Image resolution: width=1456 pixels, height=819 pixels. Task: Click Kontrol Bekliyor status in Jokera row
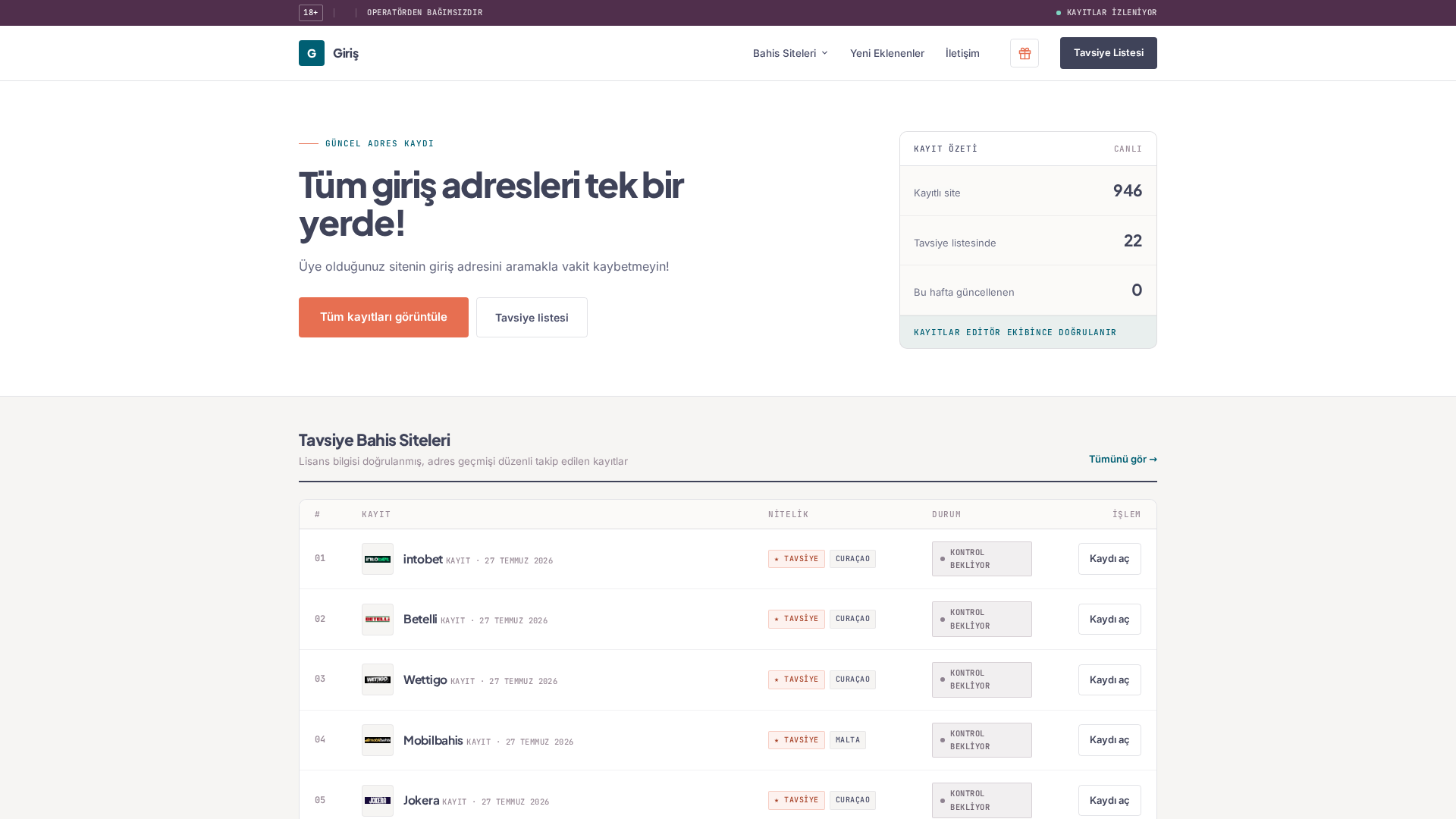click(x=982, y=801)
